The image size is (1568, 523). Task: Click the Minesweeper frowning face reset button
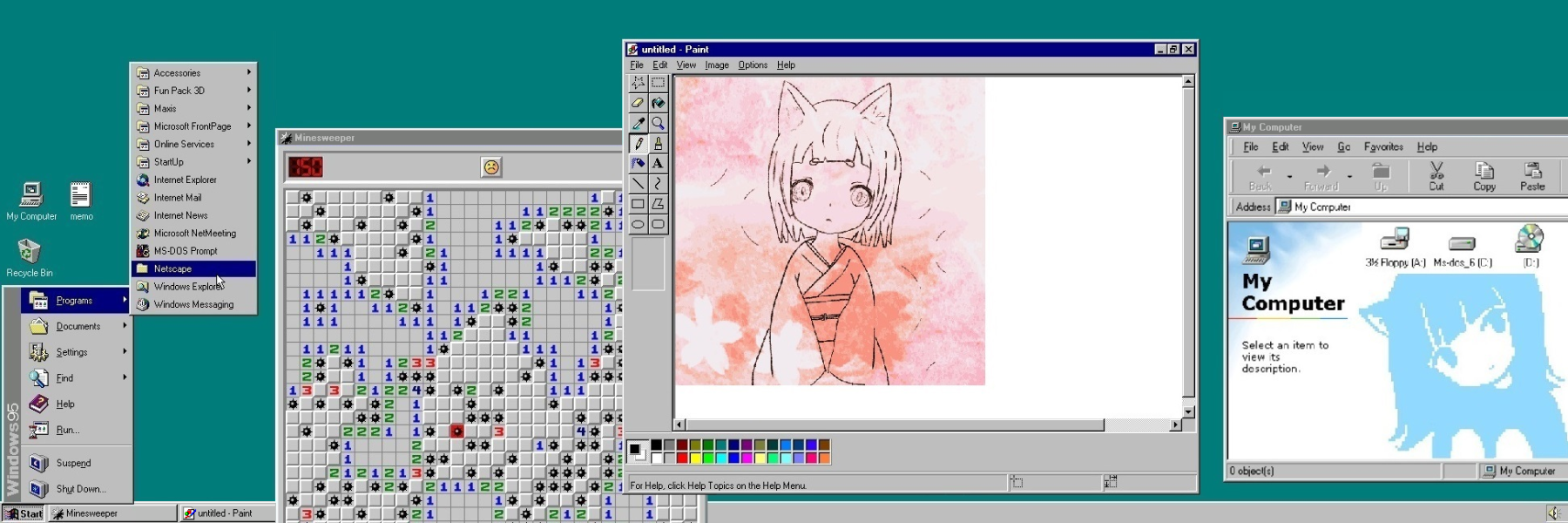pyautogui.click(x=491, y=166)
